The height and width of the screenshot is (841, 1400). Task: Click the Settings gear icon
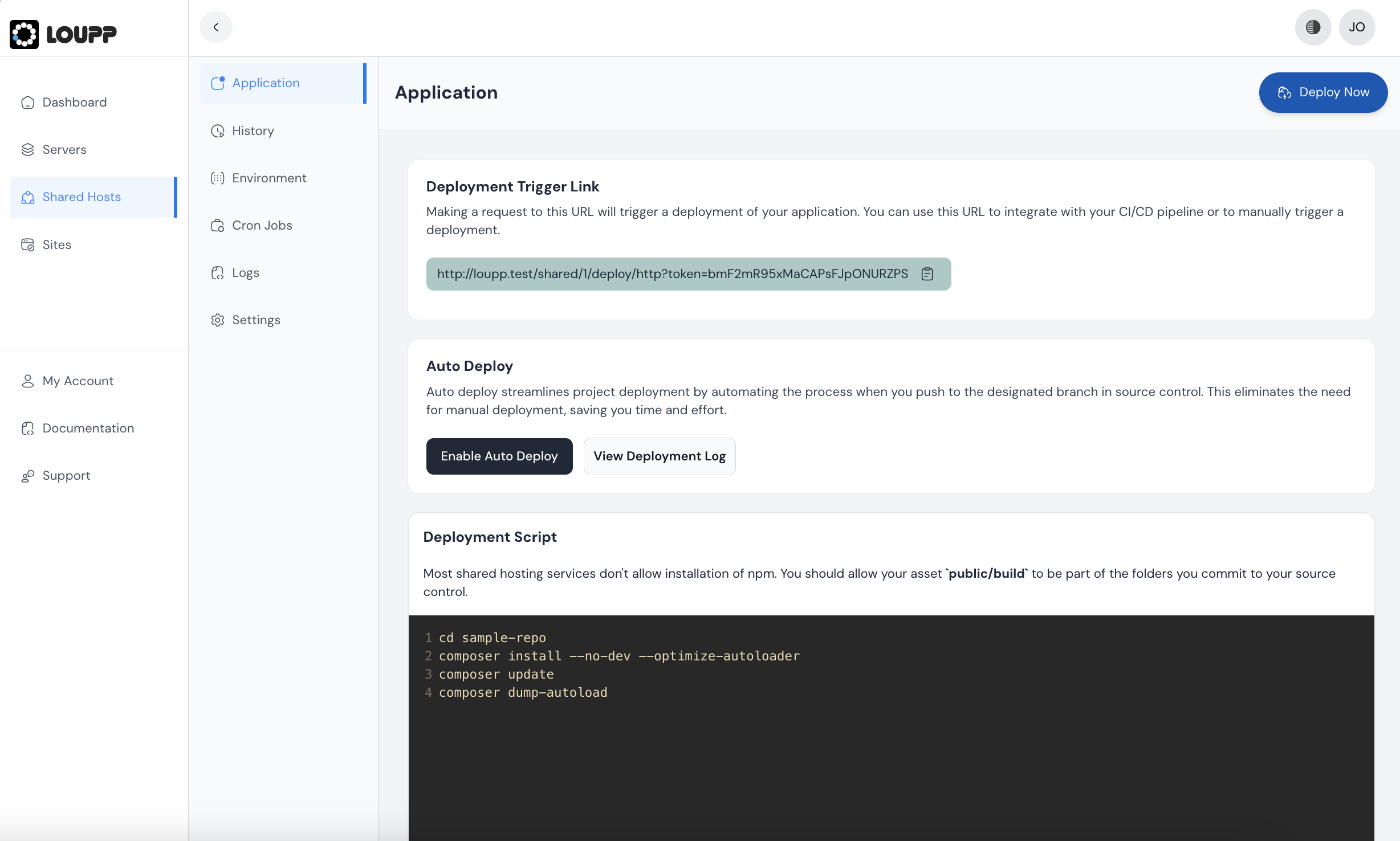click(x=217, y=320)
